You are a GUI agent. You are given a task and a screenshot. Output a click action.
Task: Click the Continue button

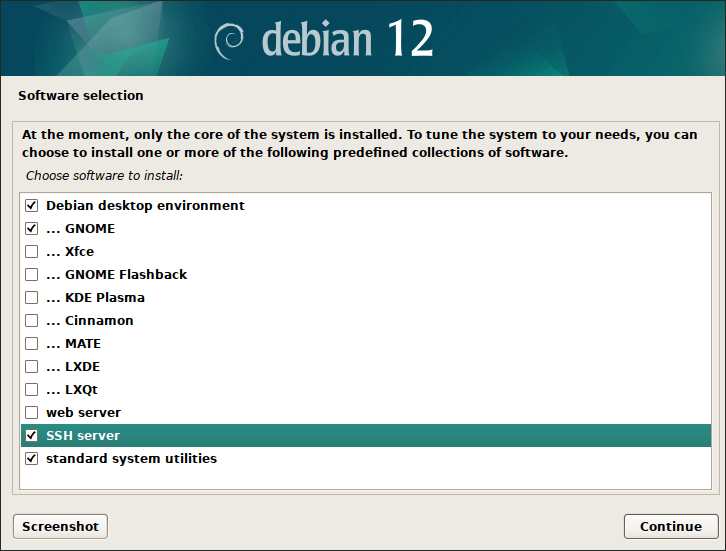pos(671,526)
